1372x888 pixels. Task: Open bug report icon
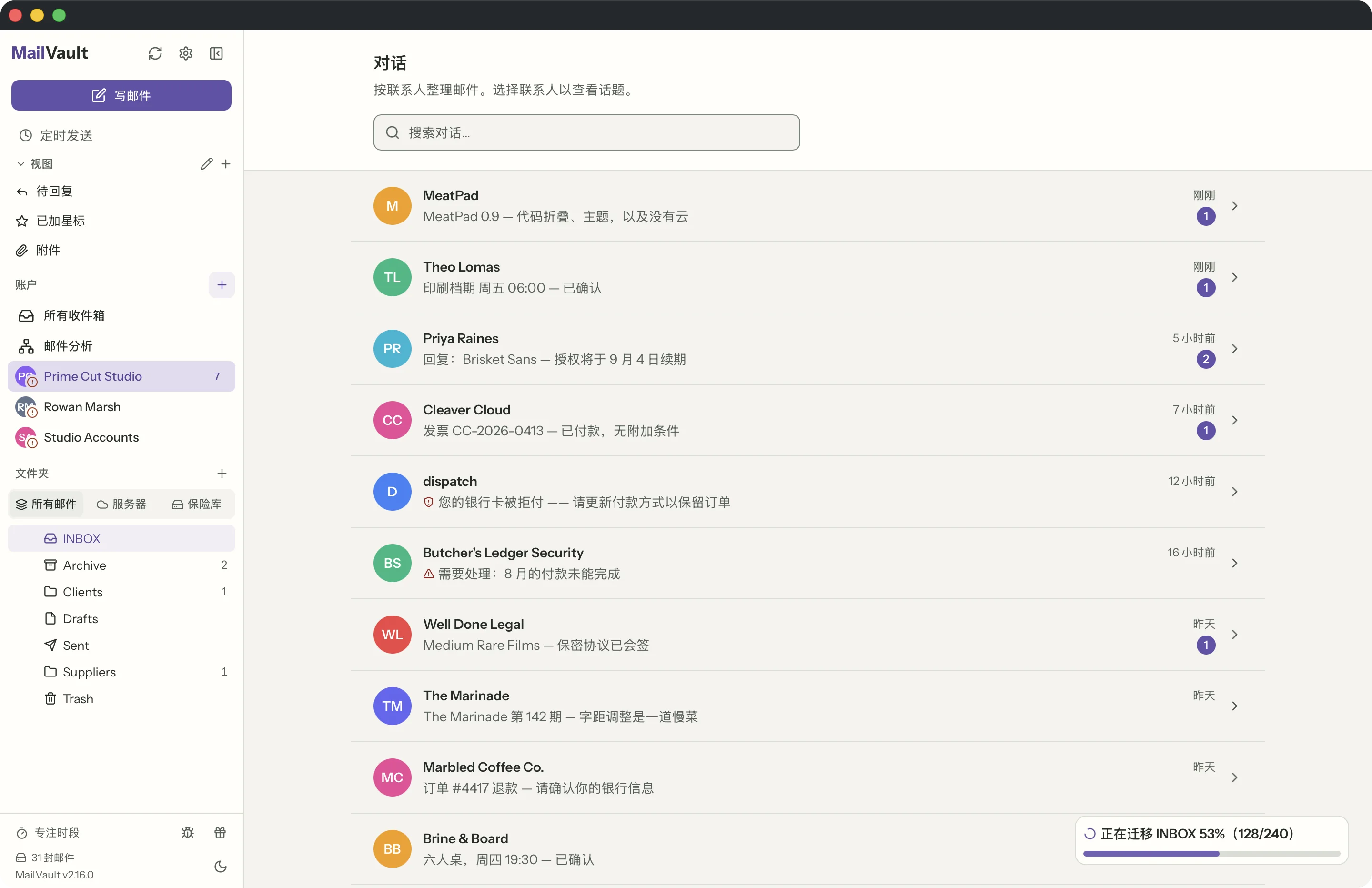tap(188, 833)
